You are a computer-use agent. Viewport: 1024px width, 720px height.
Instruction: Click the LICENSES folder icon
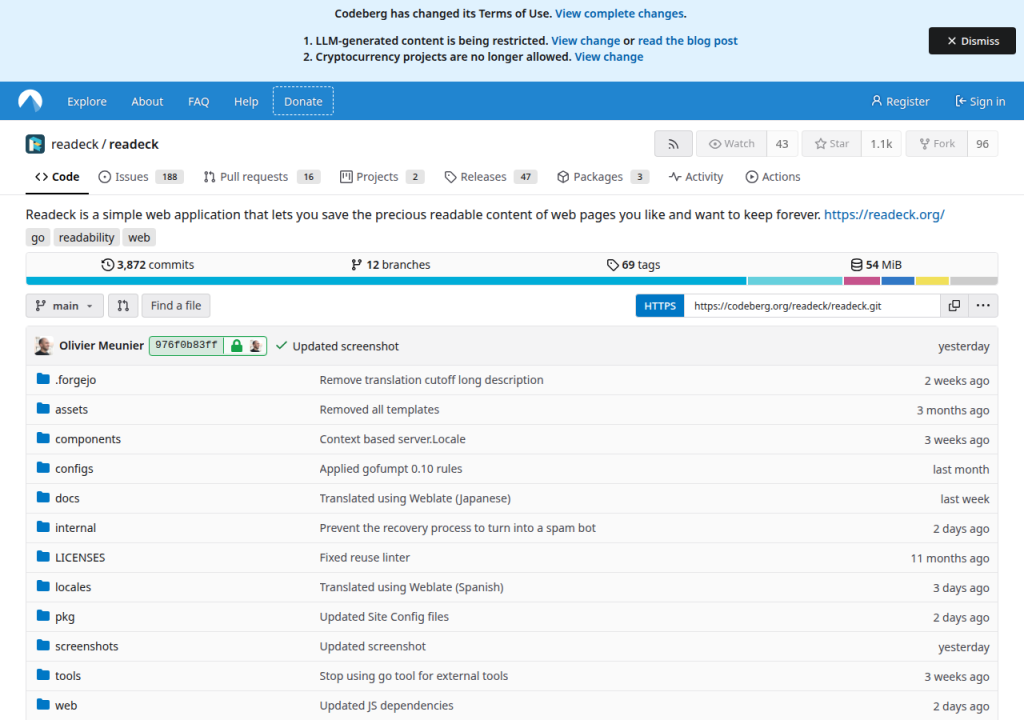coord(43,557)
